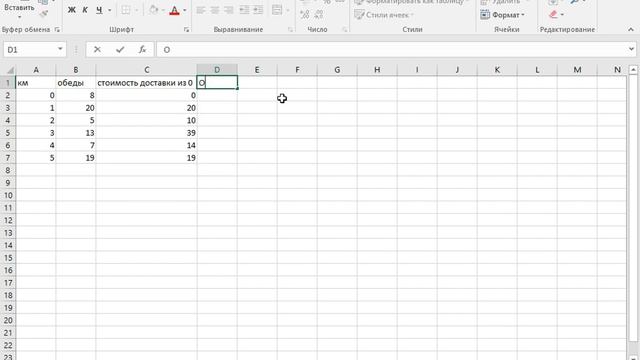Open font color dropdown arrow
Image resolution: width=640 pixels, height=360 pixels.
click(184, 10)
